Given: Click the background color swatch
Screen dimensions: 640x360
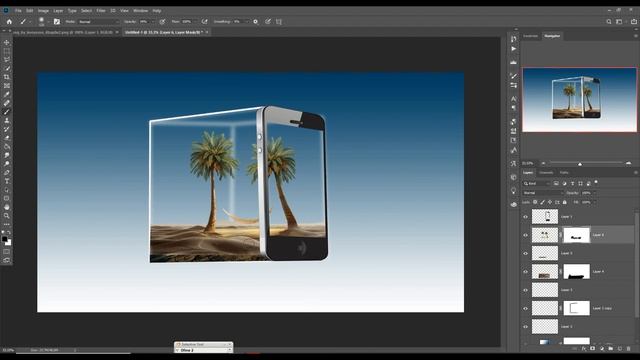Looking at the screenshot, I should click(x=9, y=243).
